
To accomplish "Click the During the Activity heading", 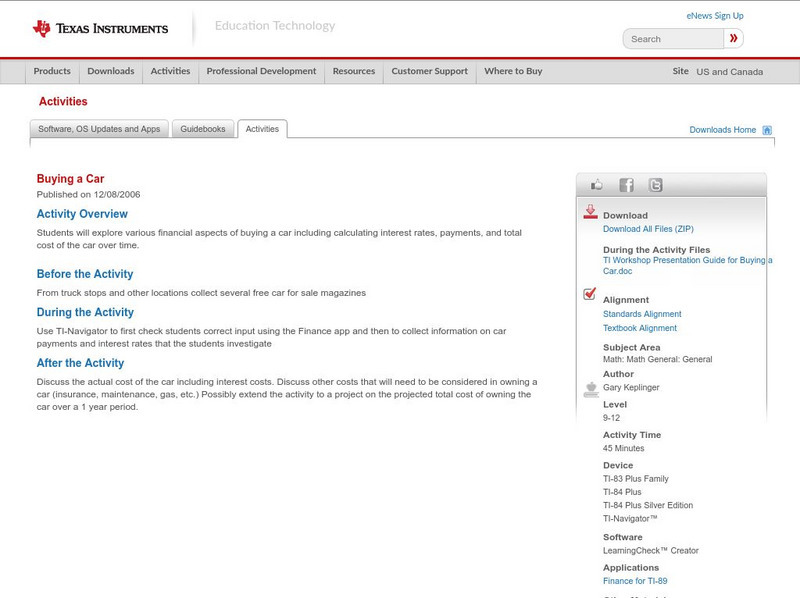I will pyautogui.click(x=85, y=312).
